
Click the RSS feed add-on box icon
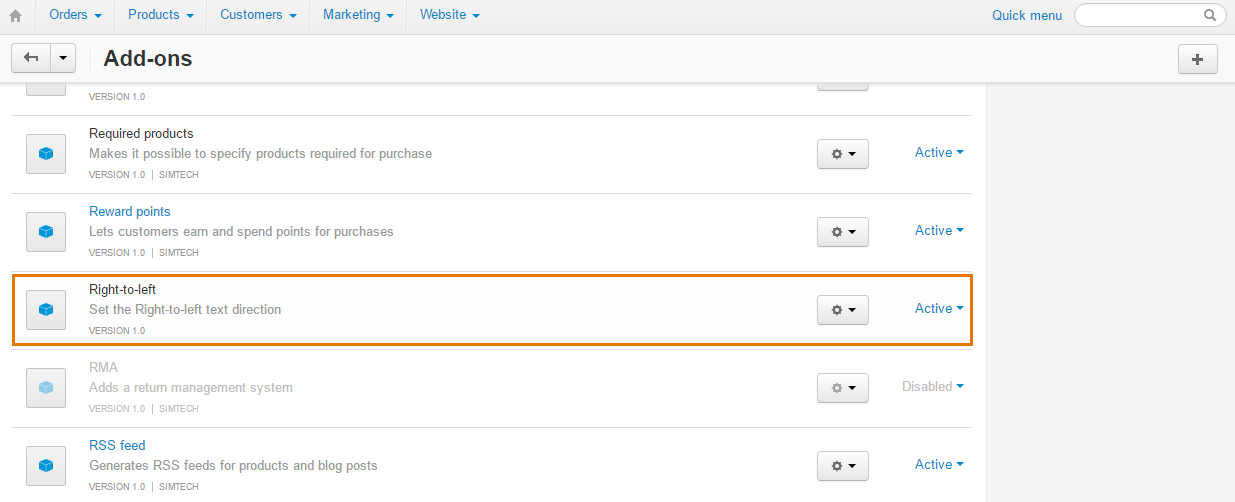coord(45,466)
